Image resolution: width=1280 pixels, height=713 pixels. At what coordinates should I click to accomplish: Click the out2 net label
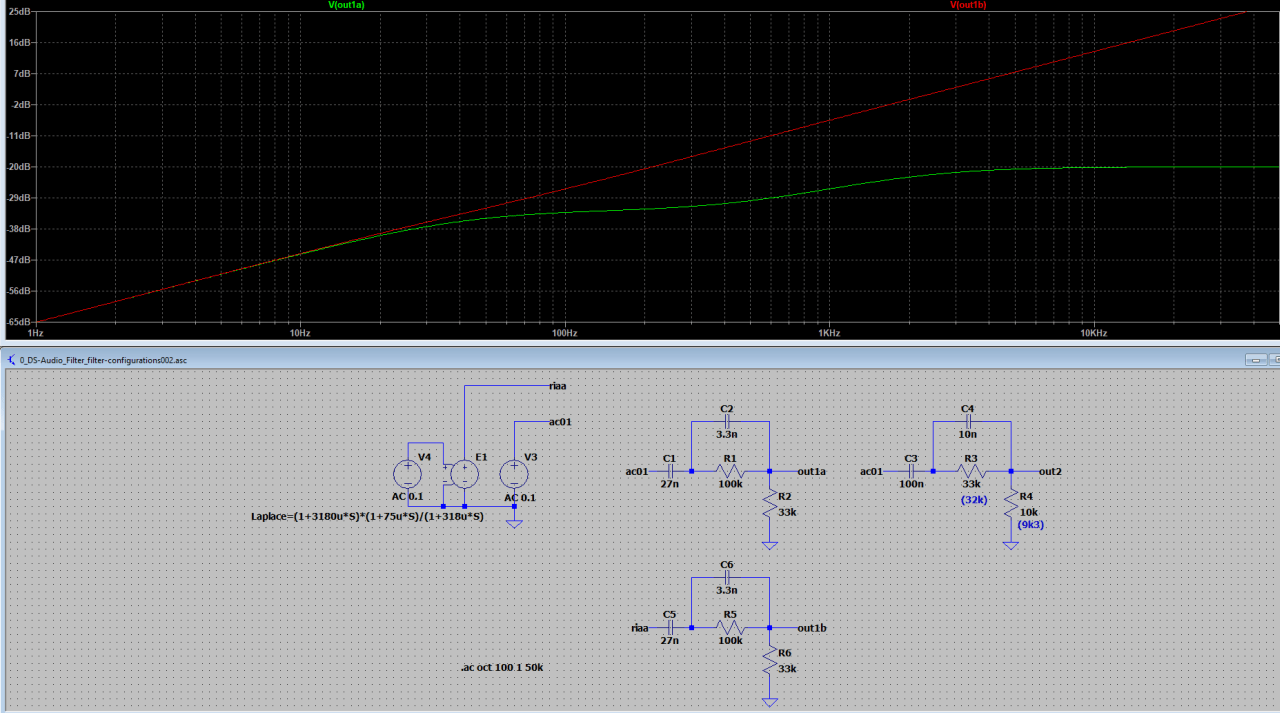click(1050, 471)
